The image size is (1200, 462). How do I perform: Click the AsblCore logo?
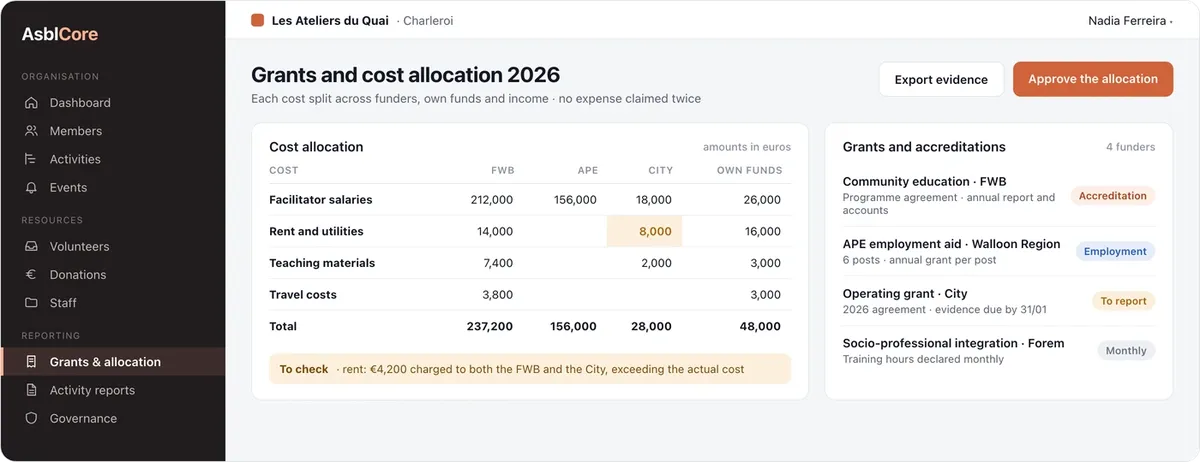pyautogui.click(x=60, y=35)
